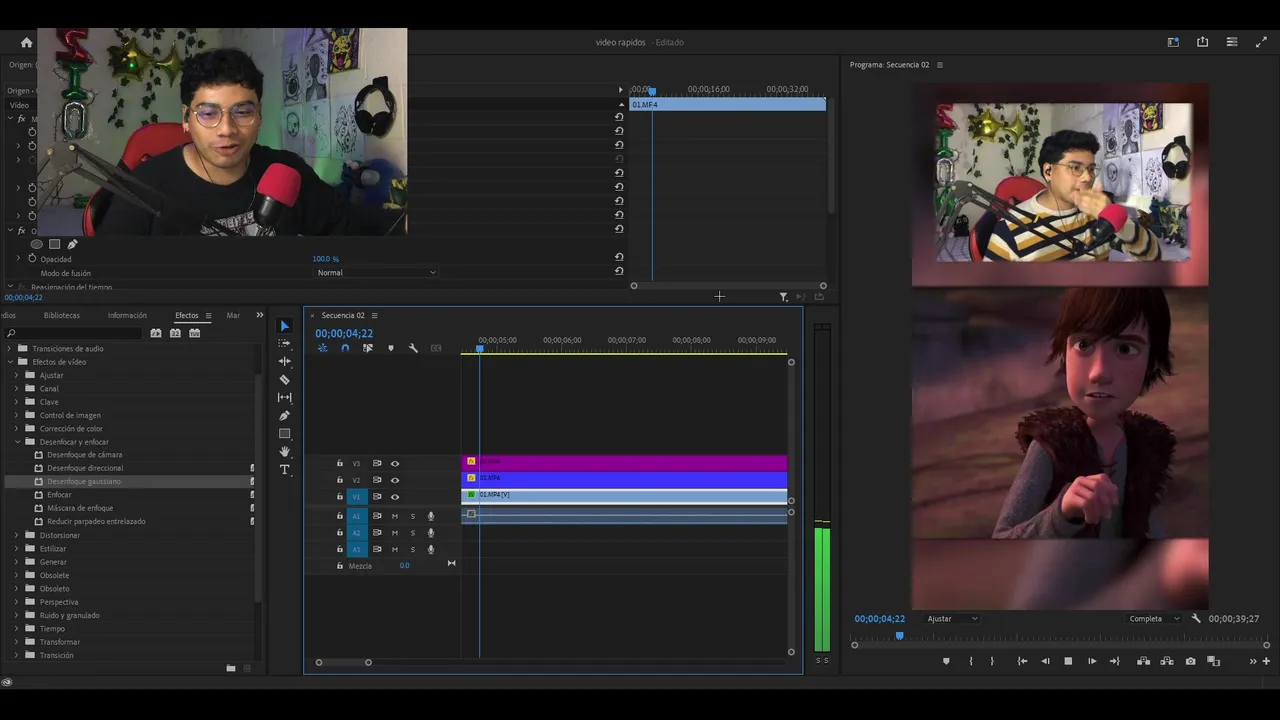1280x720 pixels.
Task: Open timeline display settings wrench
Action: [413, 348]
